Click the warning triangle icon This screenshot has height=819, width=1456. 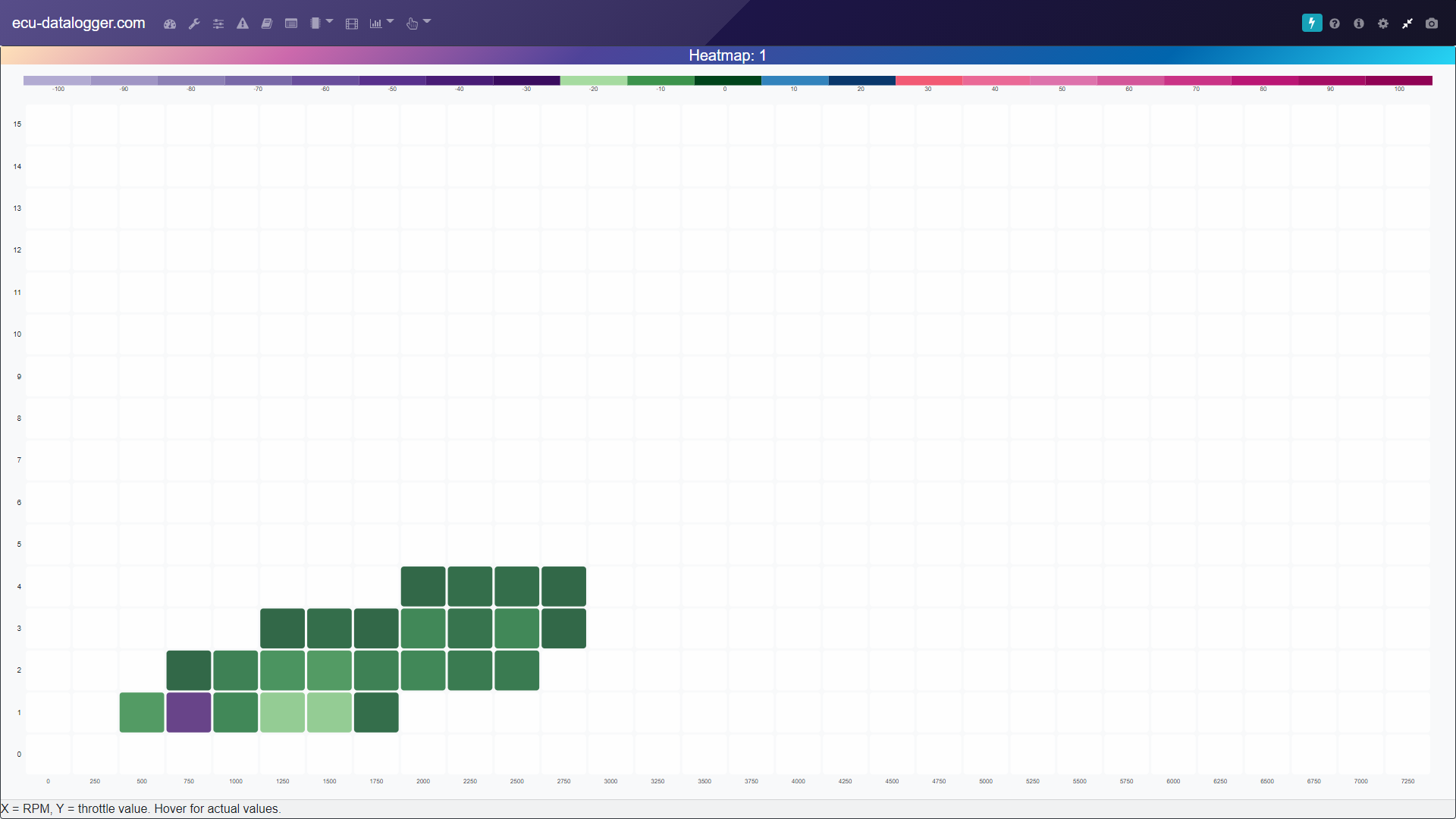pyautogui.click(x=243, y=24)
